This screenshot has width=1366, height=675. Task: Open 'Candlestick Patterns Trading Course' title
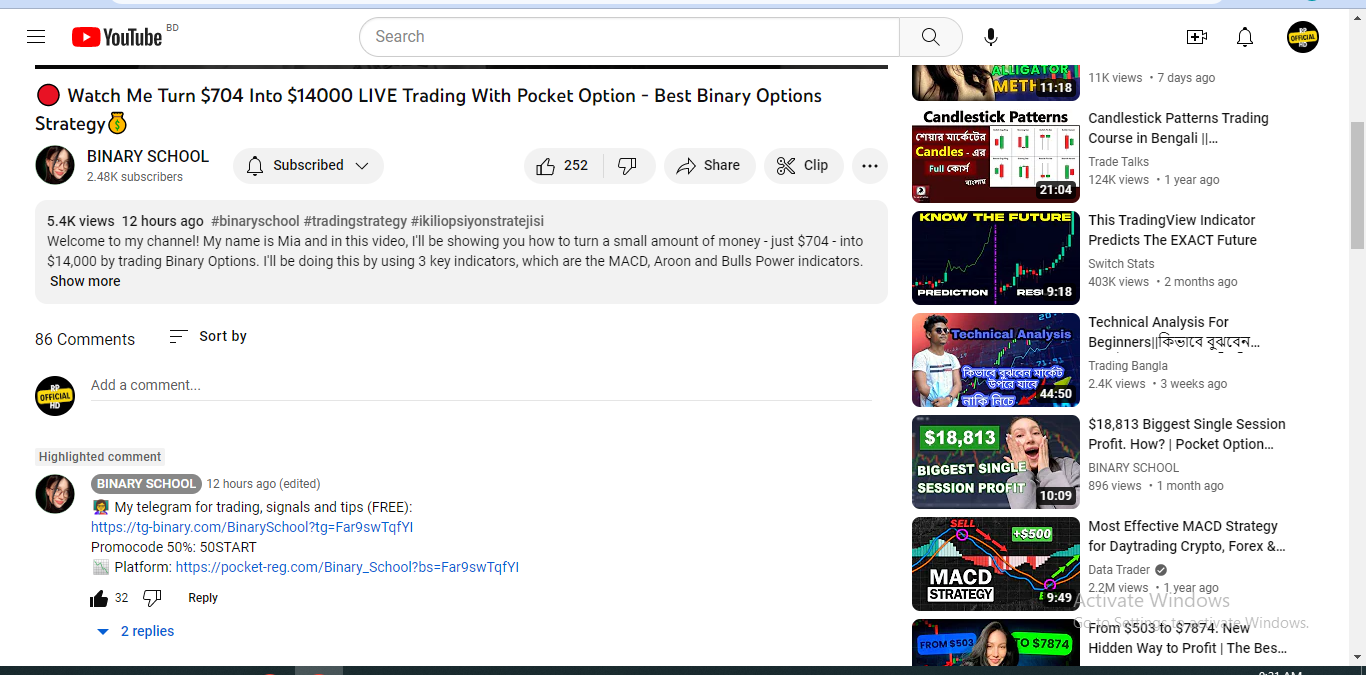coord(1178,128)
